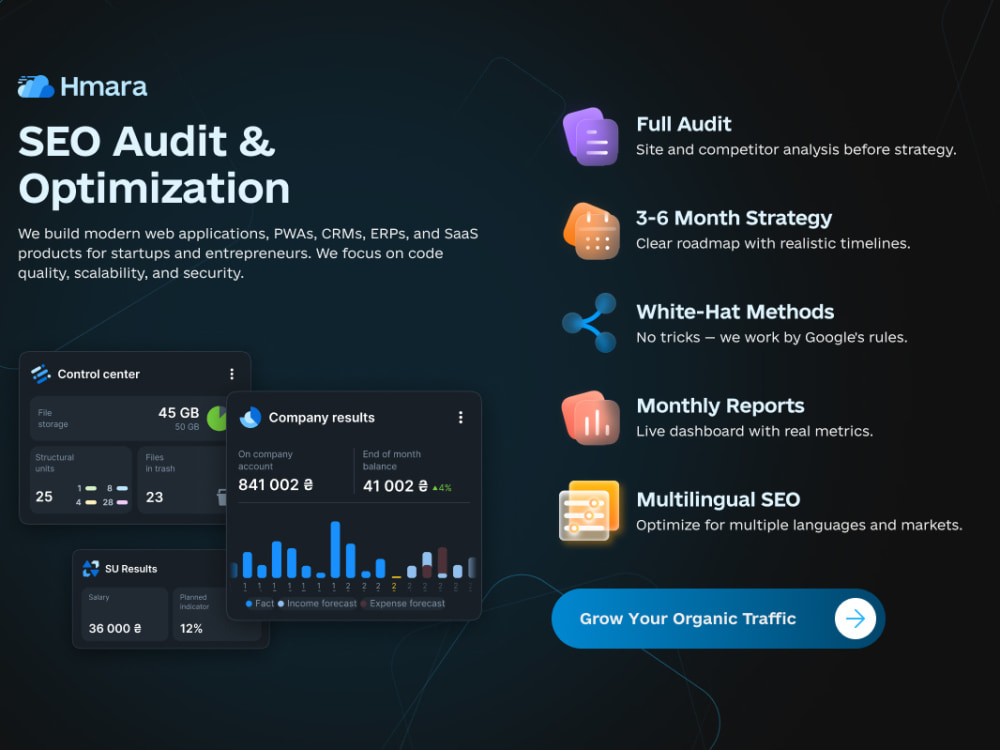Viewport: 1000px width, 750px height.
Task: Click the tallest blue bar in the chart
Action: (335, 550)
